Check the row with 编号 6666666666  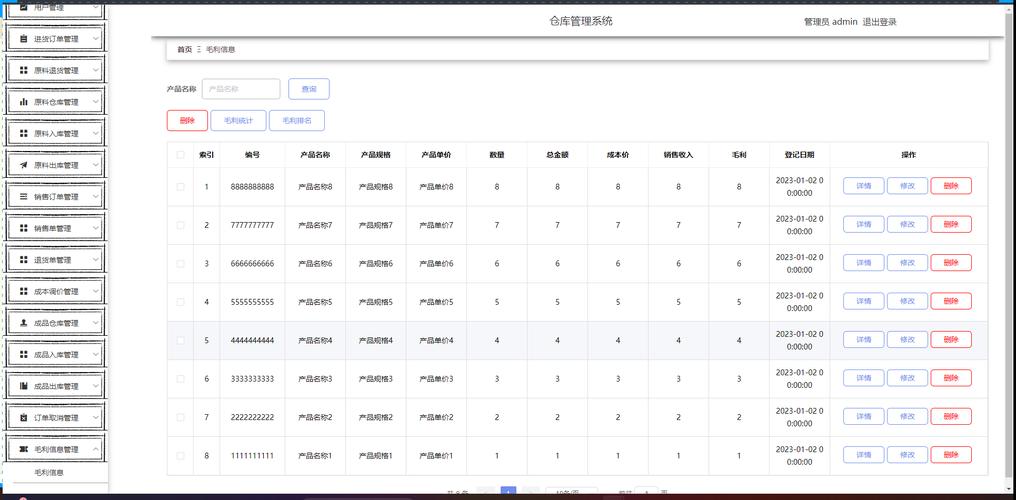pyautogui.click(x=180, y=264)
